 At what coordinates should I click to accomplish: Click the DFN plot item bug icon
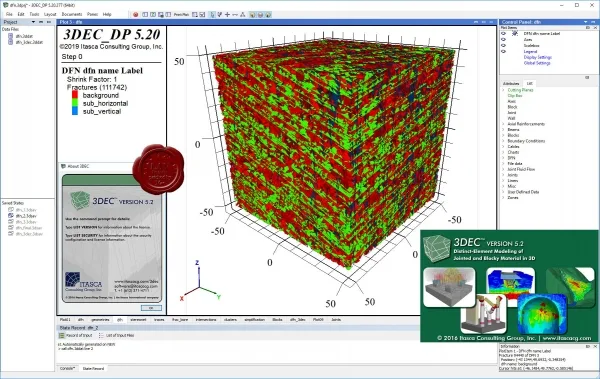click(515, 34)
